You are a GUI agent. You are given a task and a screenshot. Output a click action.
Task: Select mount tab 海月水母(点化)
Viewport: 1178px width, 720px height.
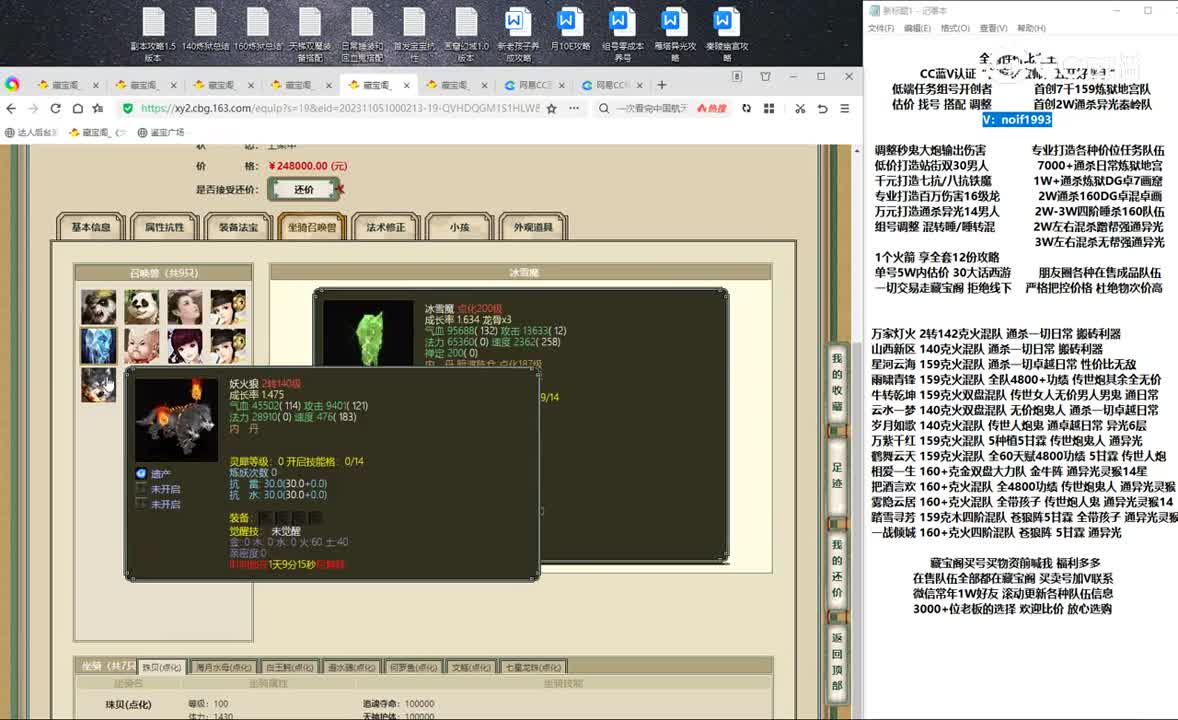(223, 667)
